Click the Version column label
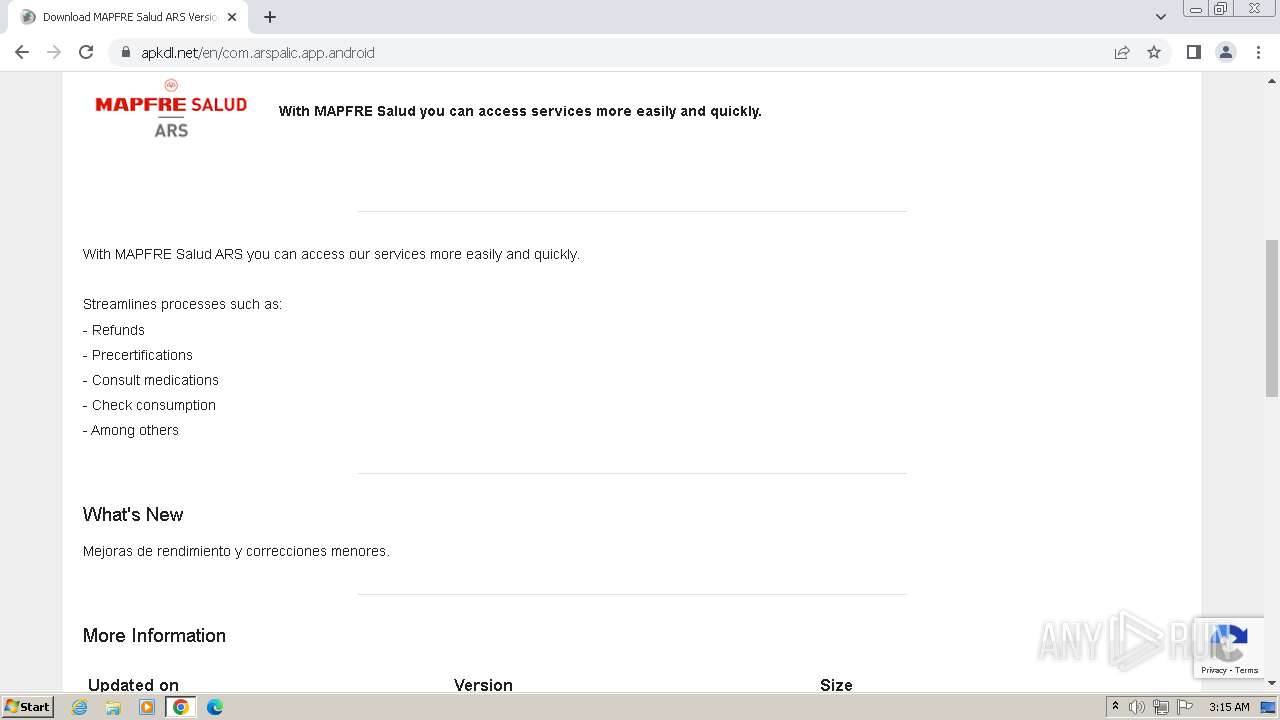The image size is (1280, 720). (483, 685)
